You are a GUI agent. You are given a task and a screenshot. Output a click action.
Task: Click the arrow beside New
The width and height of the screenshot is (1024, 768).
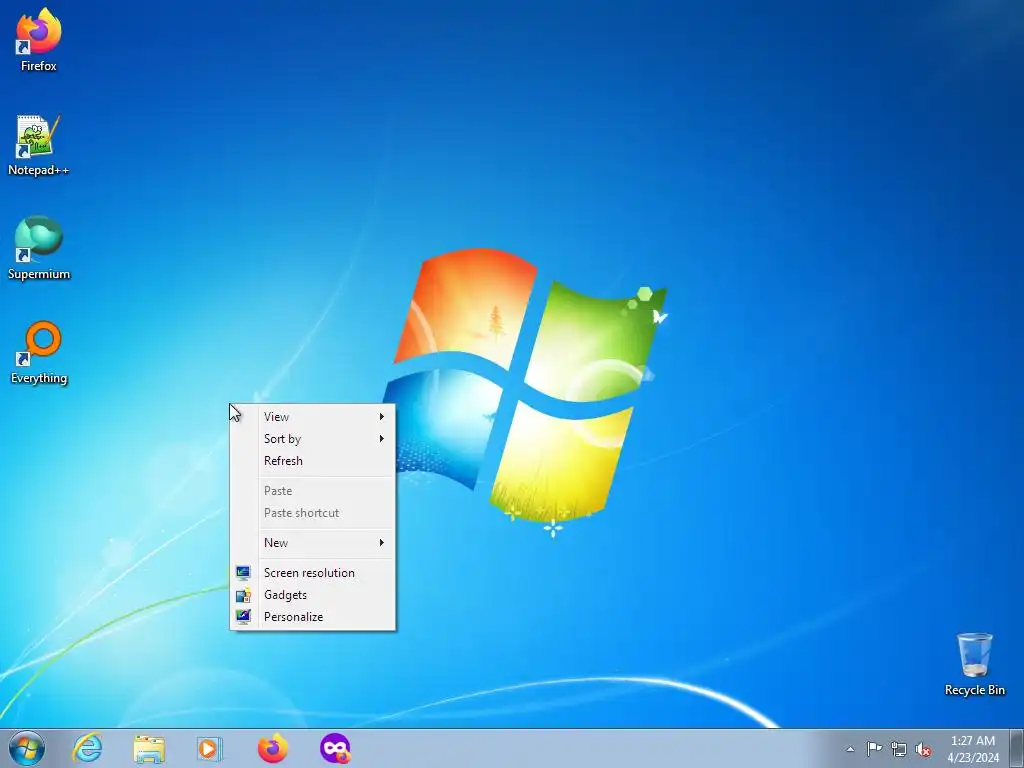click(x=382, y=543)
